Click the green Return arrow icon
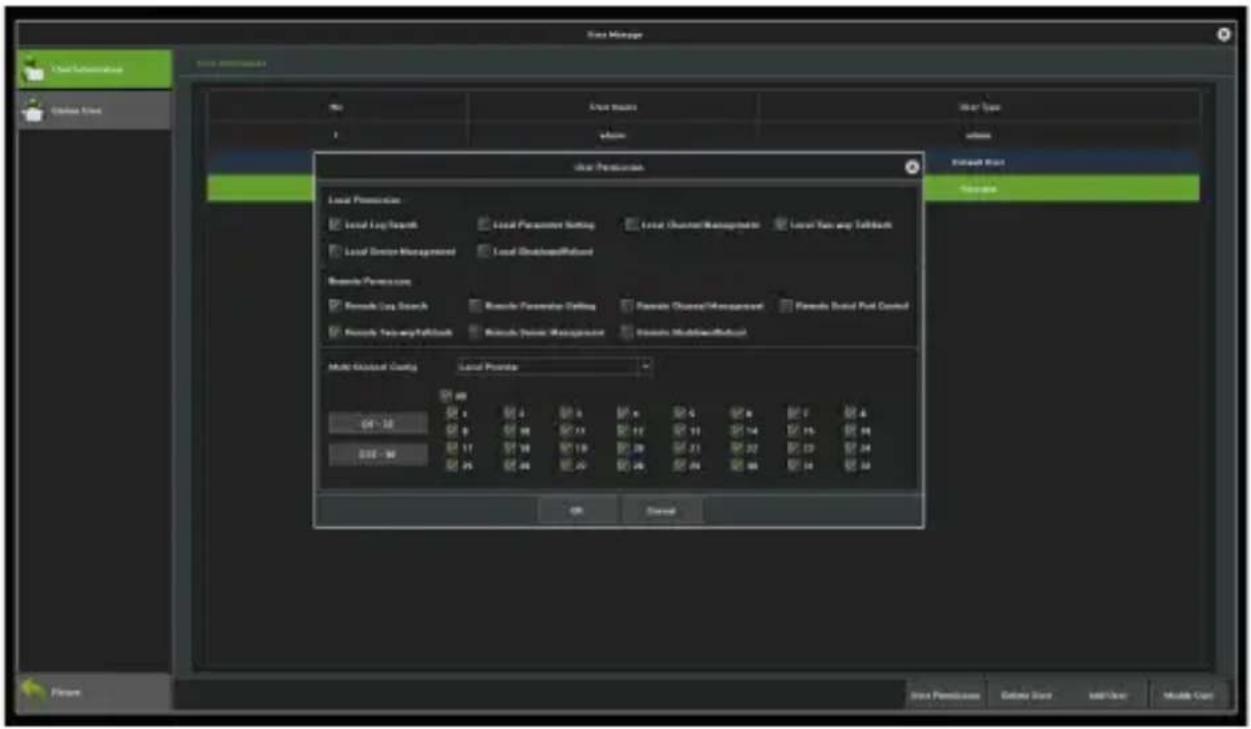1251x729 pixels. click(x=33, y=691)
